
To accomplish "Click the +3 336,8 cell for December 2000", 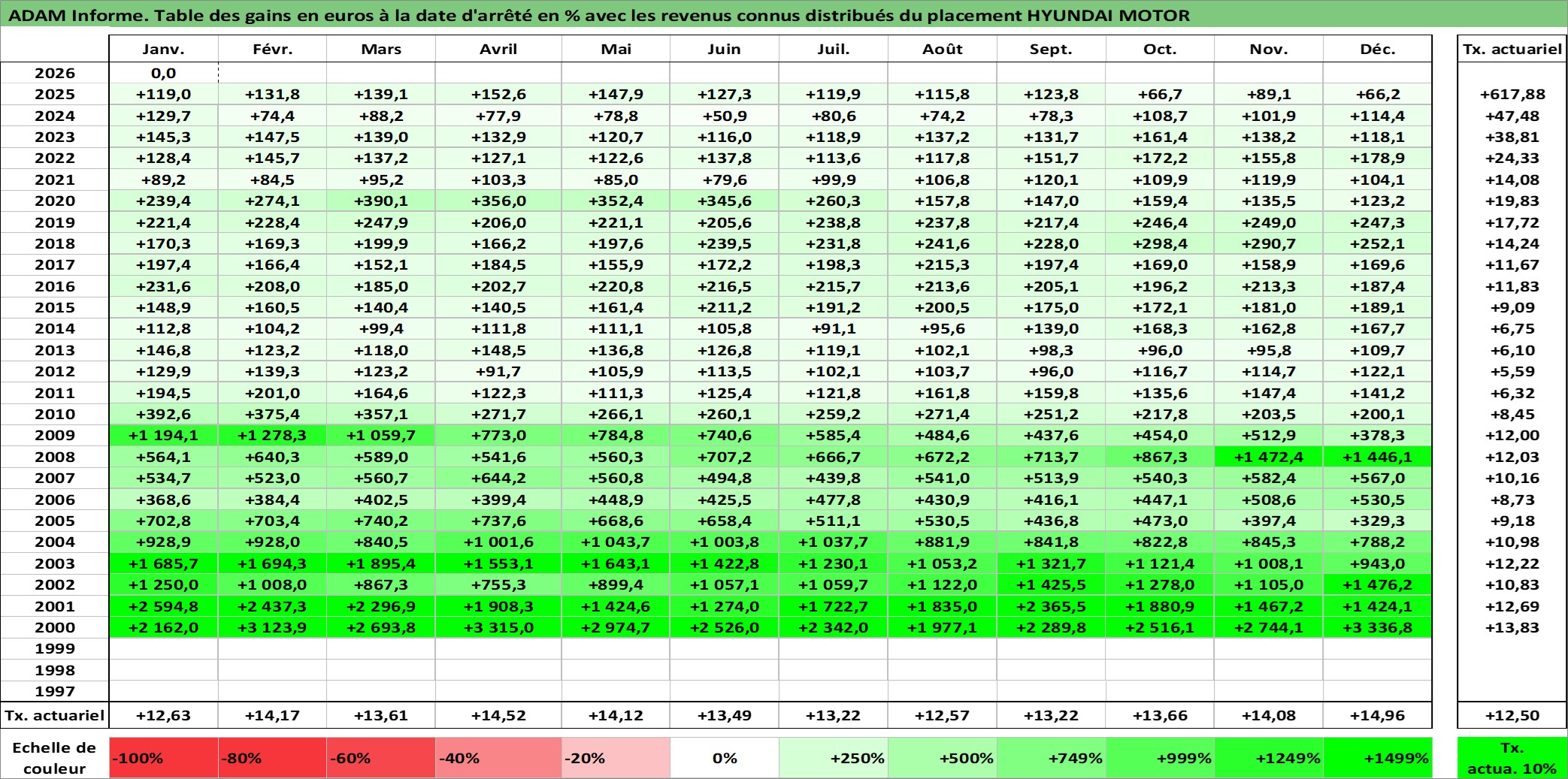I will pyautogui.click(x=1377, y=627).
